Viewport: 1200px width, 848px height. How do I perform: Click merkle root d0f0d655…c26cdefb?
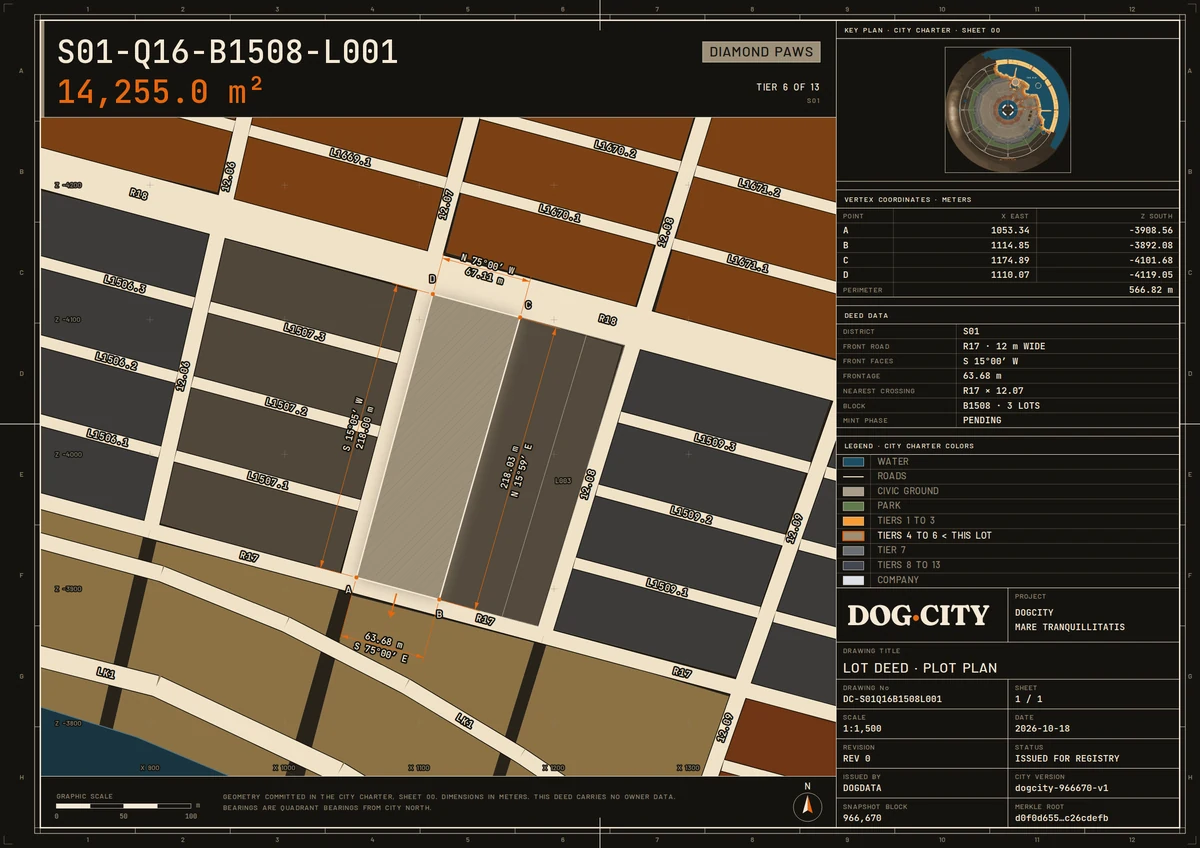coord(1061,817)
